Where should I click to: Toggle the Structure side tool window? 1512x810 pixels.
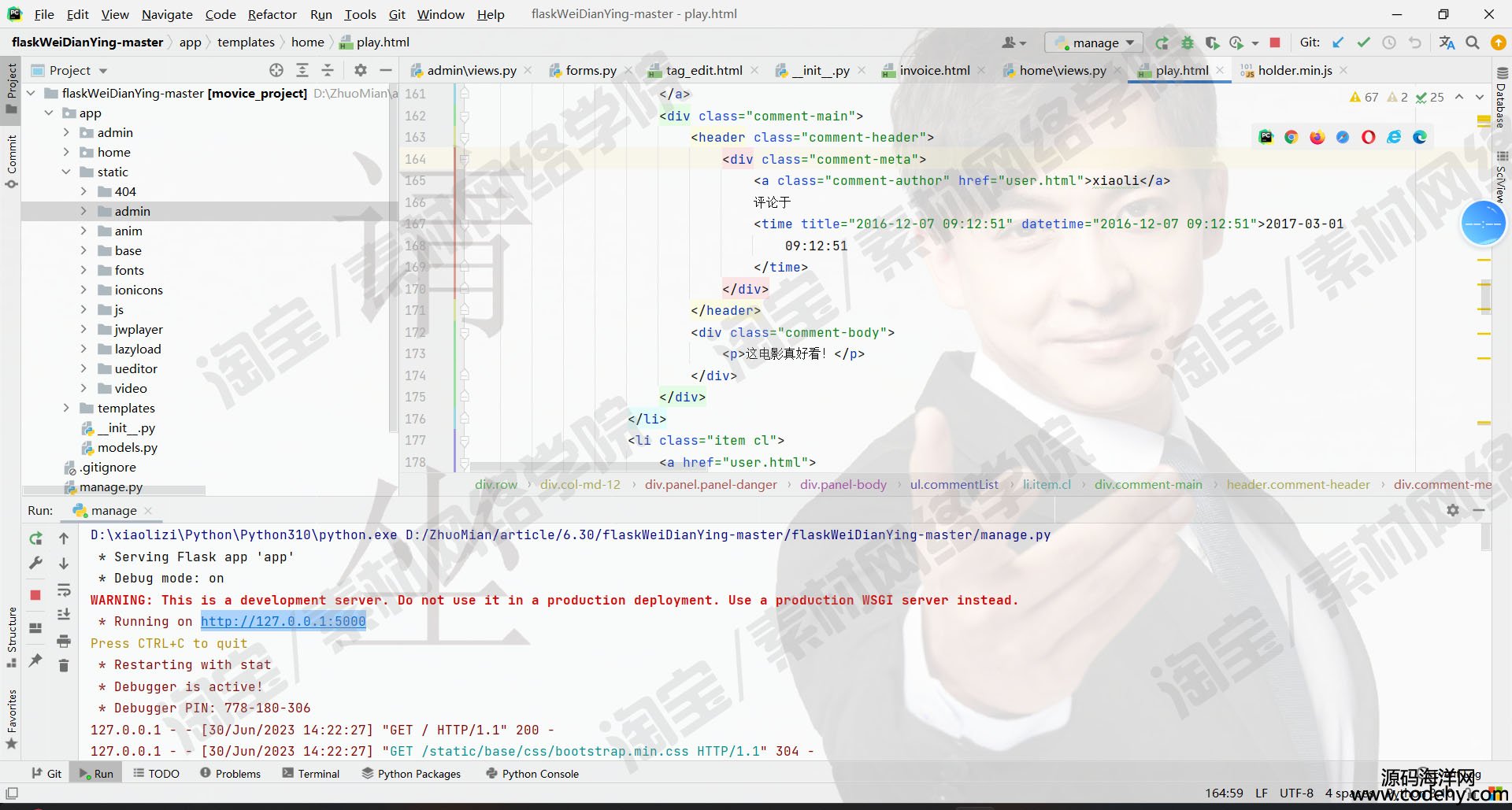pos(11,637)
